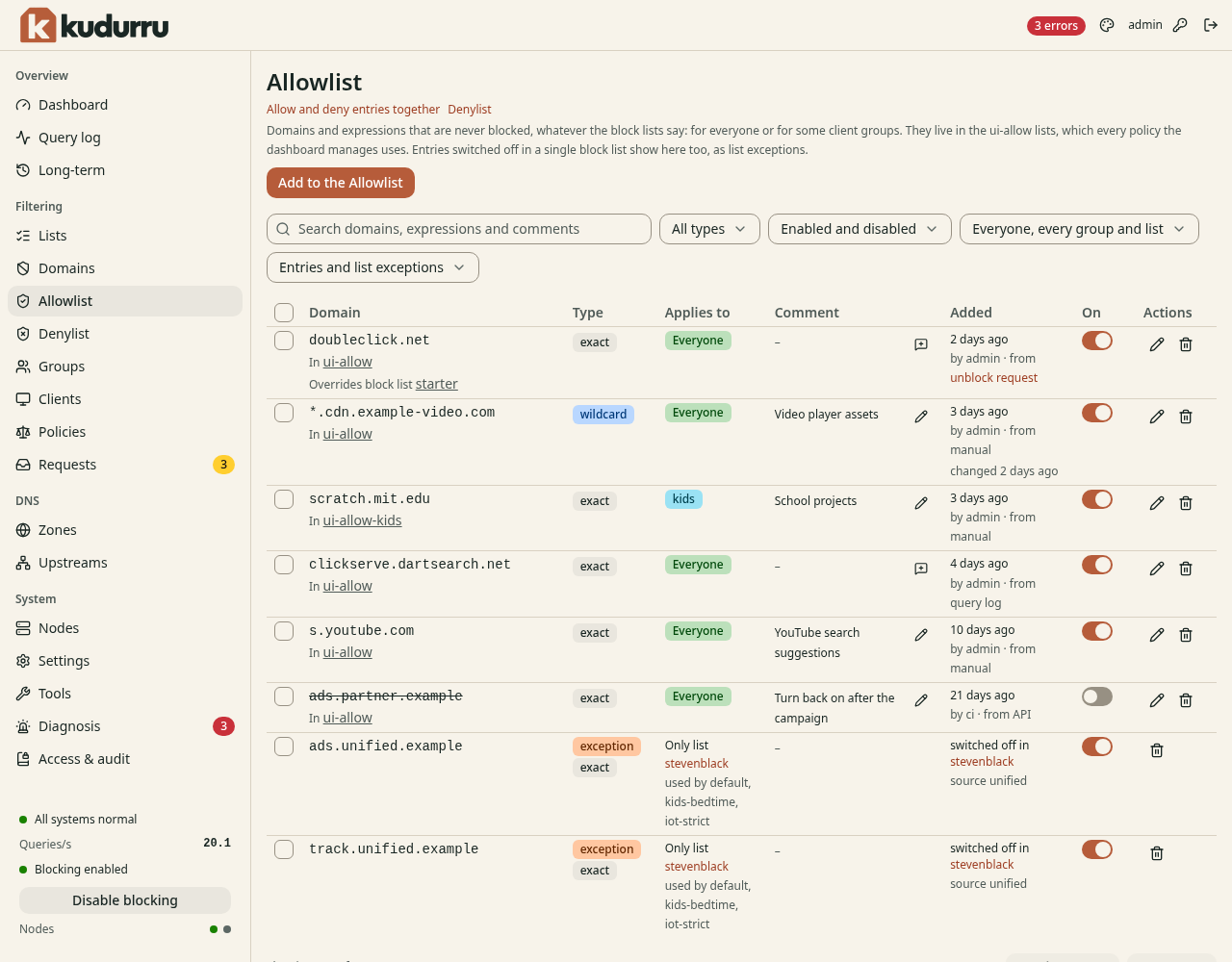1232x962 pixels.
Task: Open Requests in the sidebar
Action: click(x=125, y=465)
